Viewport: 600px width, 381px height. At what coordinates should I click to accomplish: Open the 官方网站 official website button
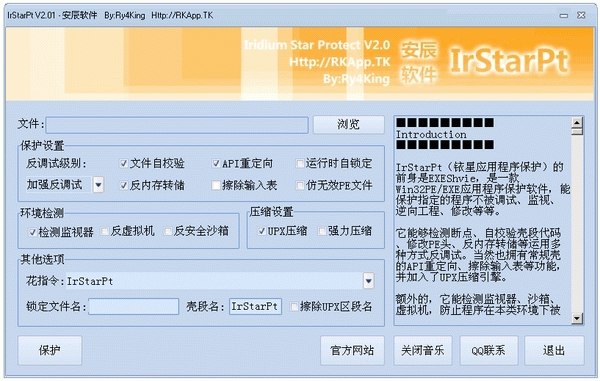(x=352, y=350)
